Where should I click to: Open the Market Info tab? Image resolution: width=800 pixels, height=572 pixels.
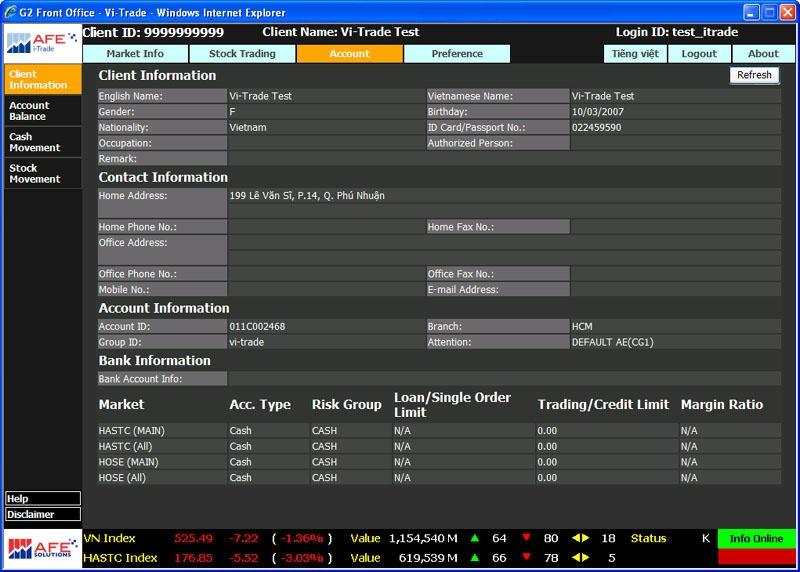[135, 54]
